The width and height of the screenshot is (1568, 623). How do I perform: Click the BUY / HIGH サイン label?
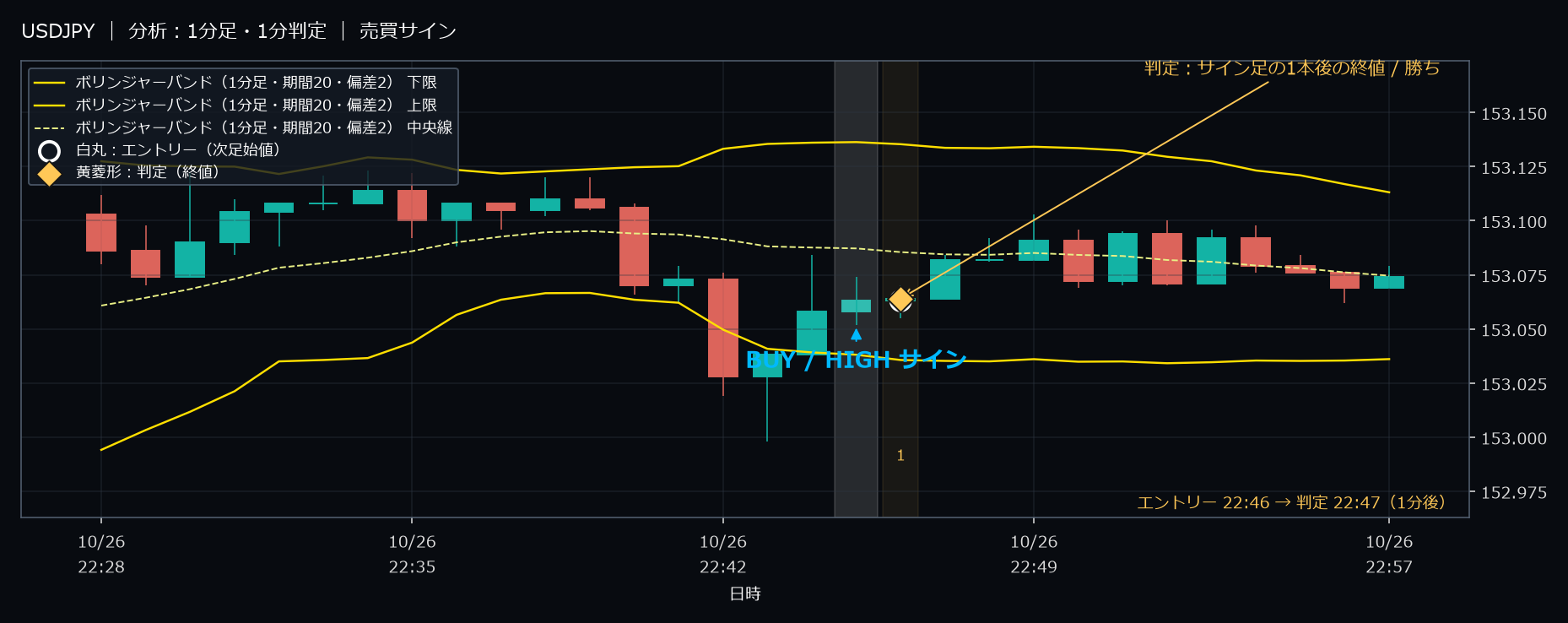856,360
